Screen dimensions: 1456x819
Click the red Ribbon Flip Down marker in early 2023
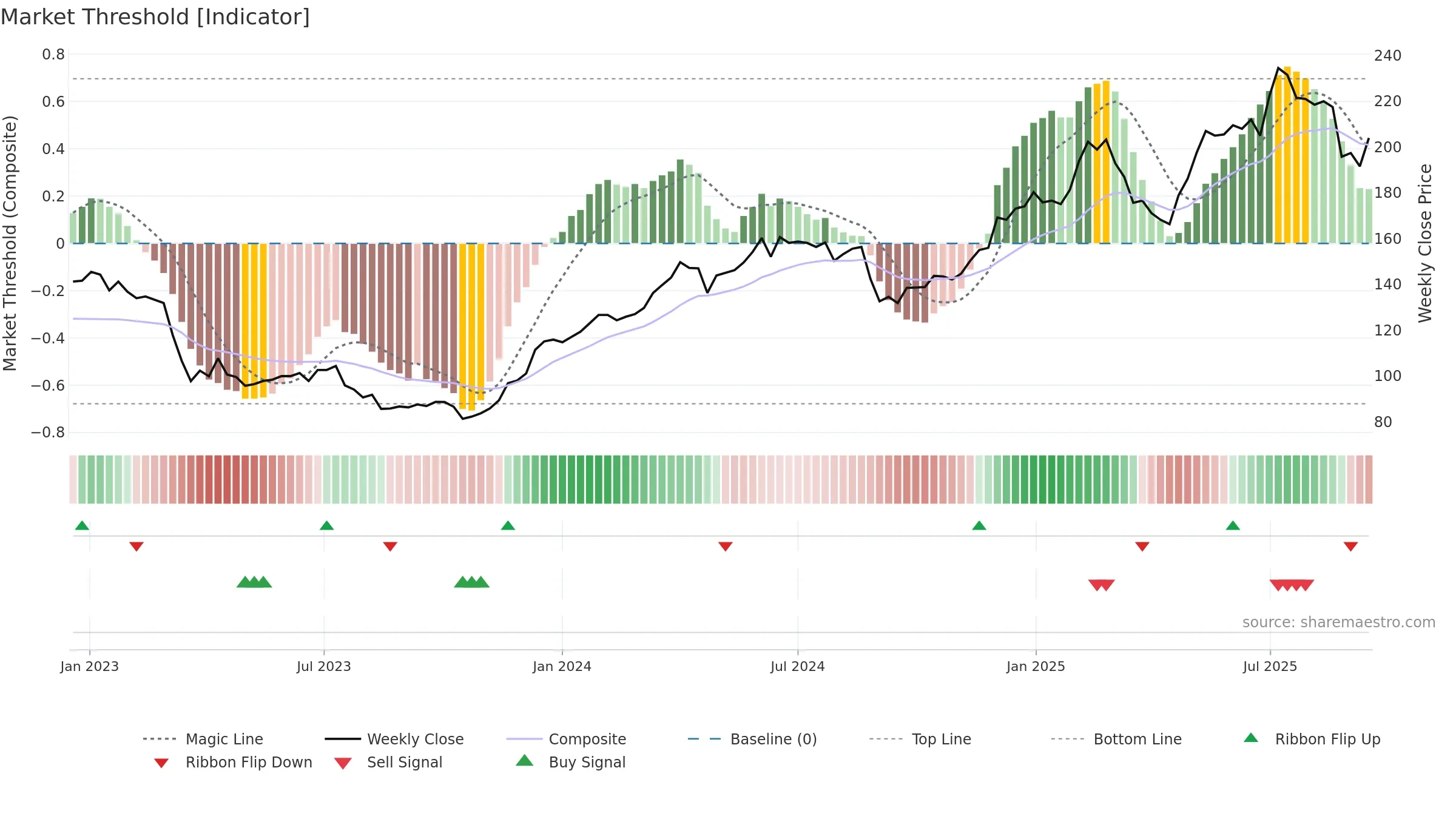coord(136,547)
